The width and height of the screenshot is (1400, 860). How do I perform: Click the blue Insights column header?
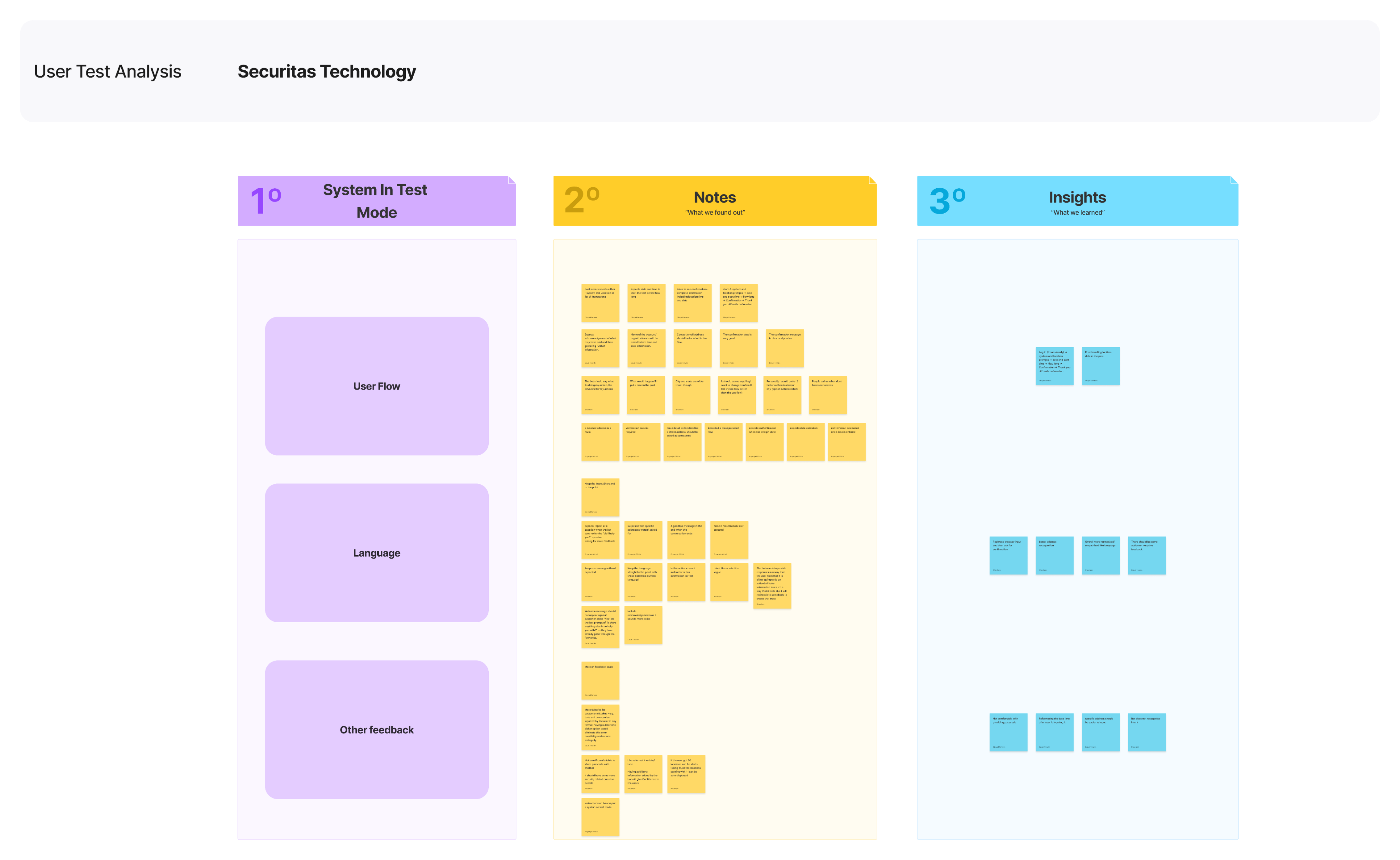tap(1077, 201)
